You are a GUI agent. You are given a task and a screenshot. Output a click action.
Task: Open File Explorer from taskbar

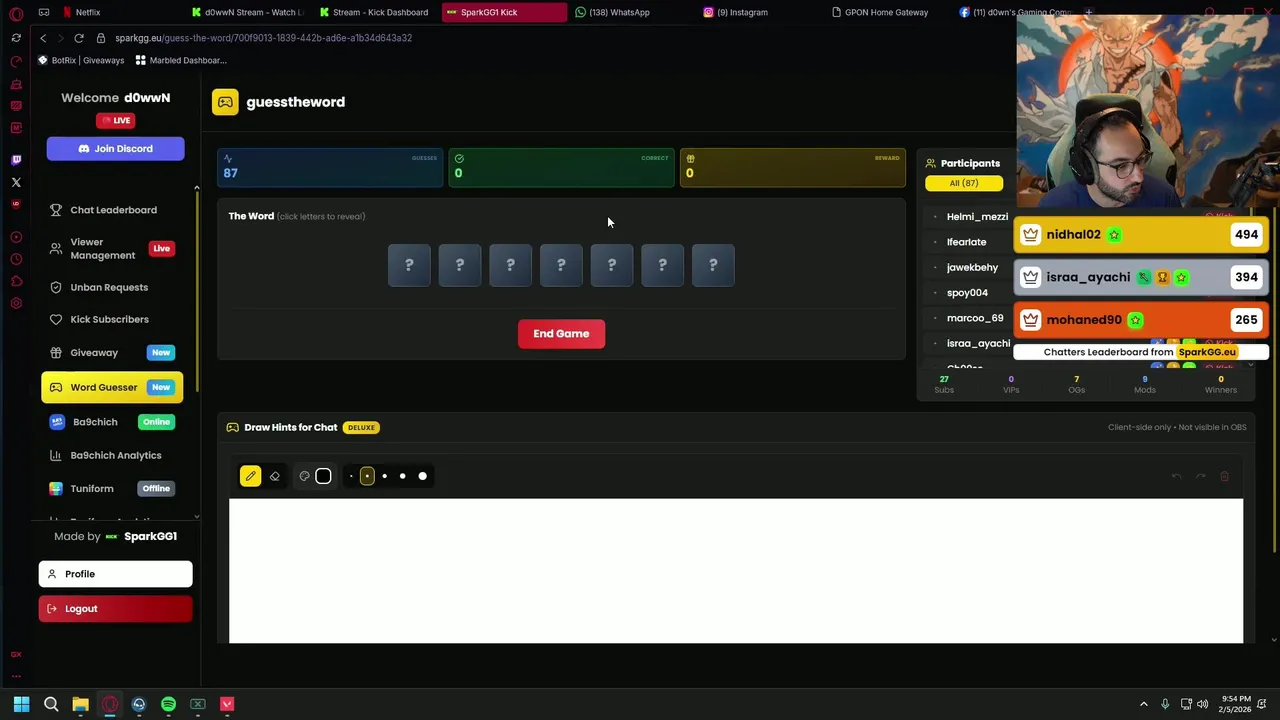point(80,704)
